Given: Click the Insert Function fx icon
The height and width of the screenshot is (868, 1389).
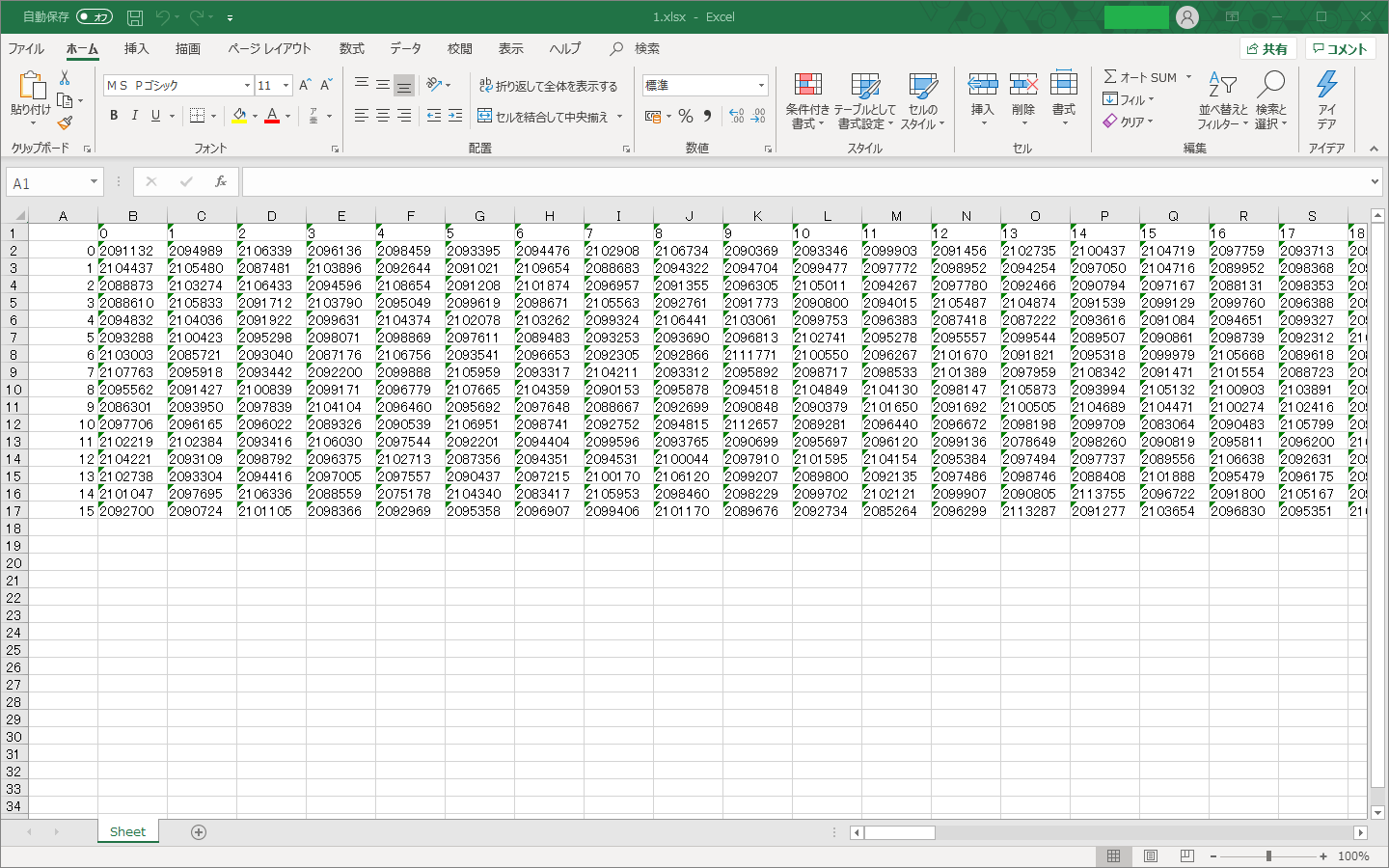Looking at the screenshot, I should pos(221,181).
